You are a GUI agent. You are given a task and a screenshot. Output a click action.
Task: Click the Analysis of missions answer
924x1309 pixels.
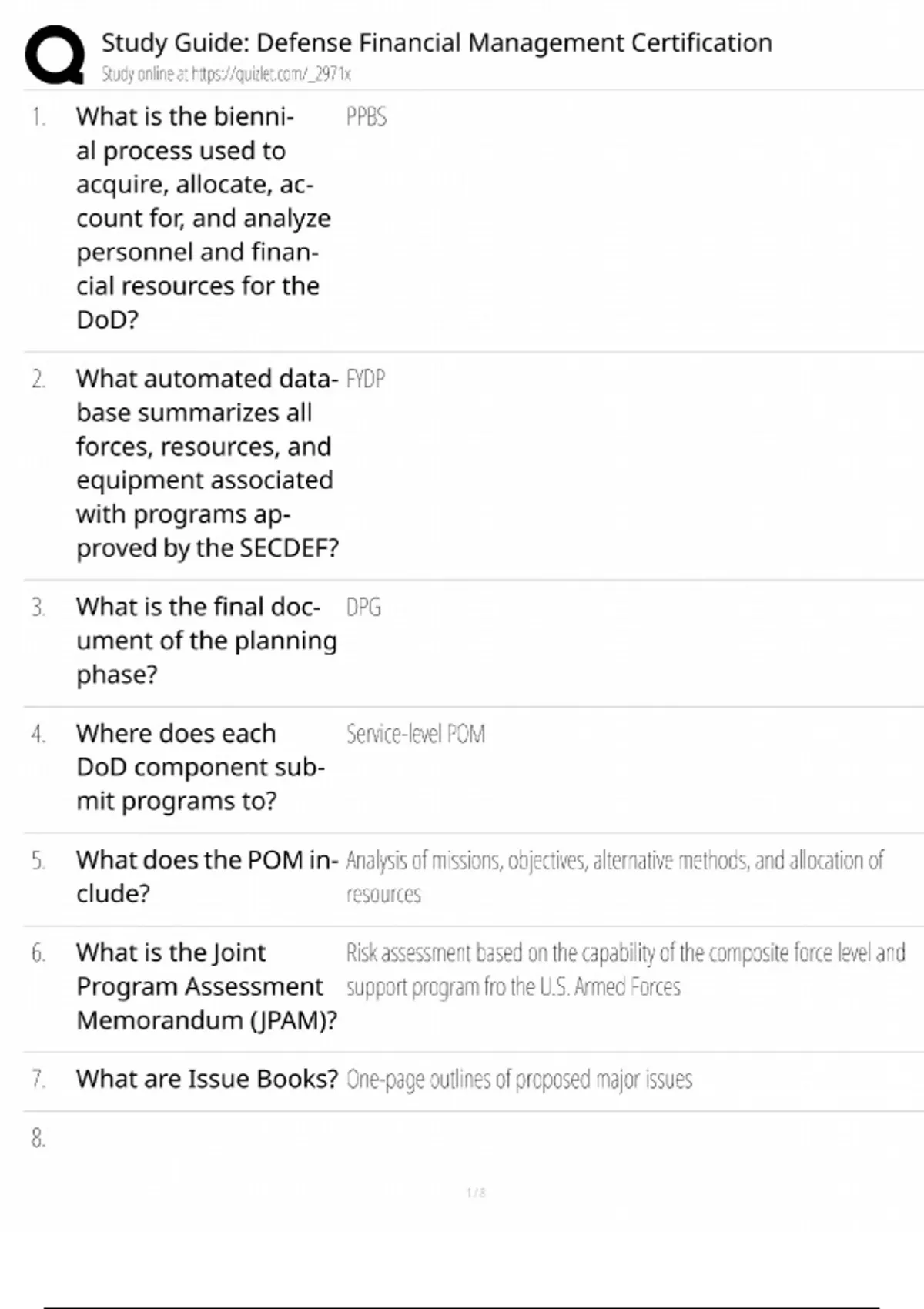pos(614,876)
